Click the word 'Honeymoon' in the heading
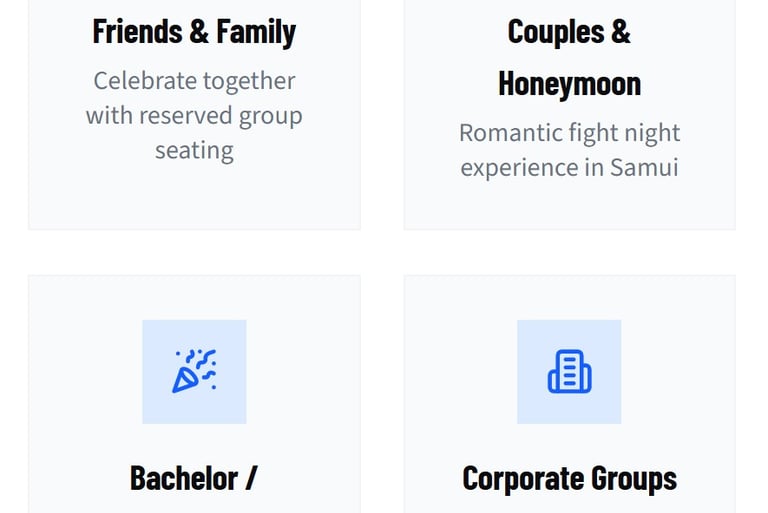The width and height of the screenshot is (768, 513). tap(569, 84)
